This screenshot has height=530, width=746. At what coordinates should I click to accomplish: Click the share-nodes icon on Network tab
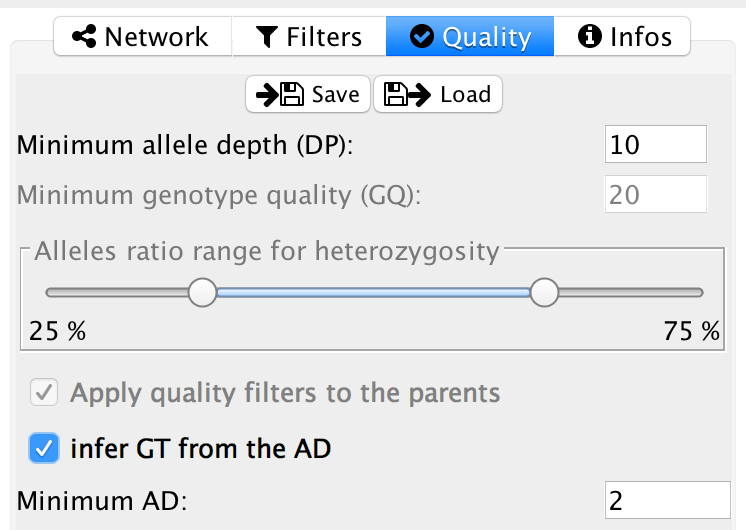point(86,38)
